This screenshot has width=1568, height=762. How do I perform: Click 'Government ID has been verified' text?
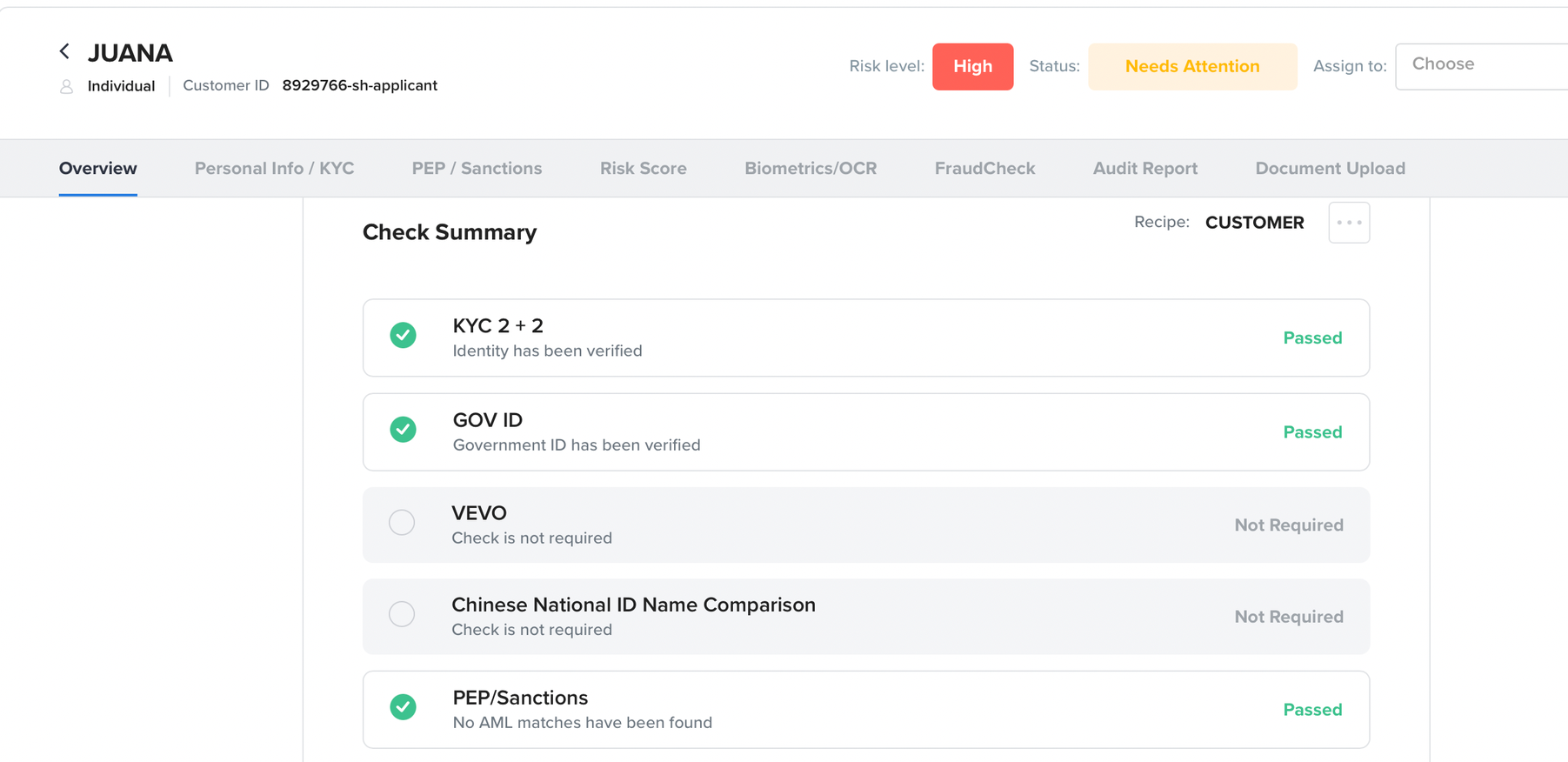[577, 445]
